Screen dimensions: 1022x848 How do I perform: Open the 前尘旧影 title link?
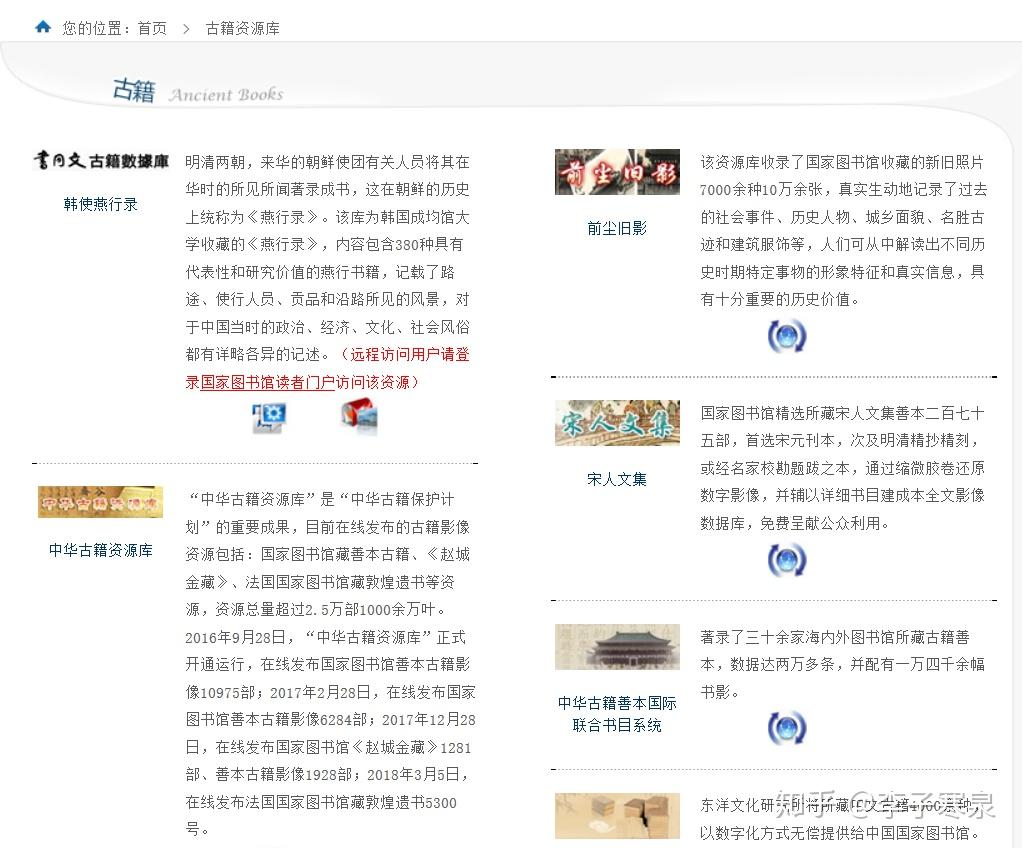[x=617, y=228]
